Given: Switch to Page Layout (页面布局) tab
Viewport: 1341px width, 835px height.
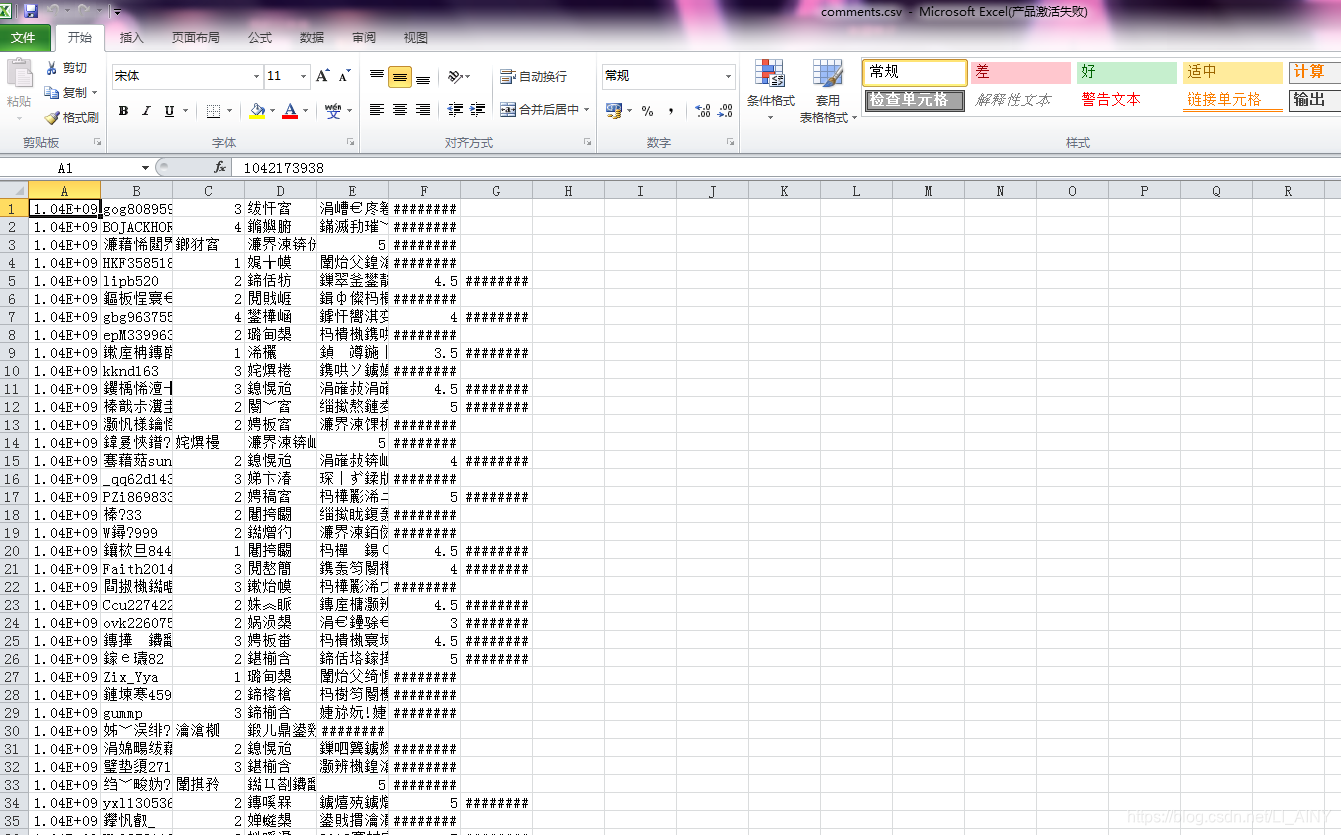Looking at the screenshot, I should pyautogui.click(x=195, y=38).
